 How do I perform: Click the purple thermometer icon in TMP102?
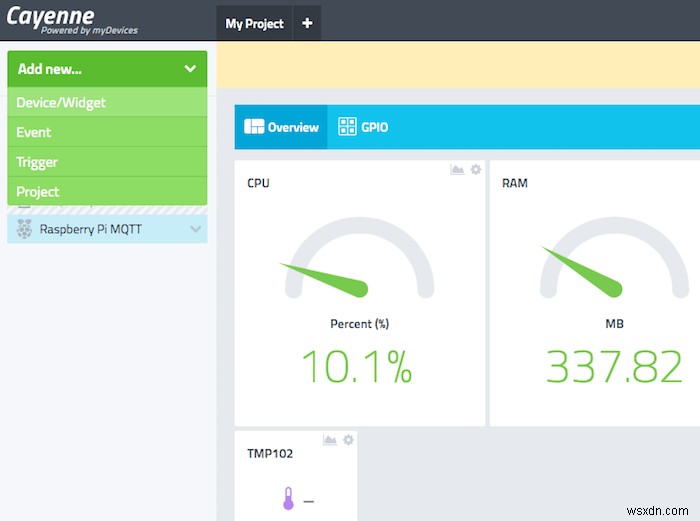(288, 498)
